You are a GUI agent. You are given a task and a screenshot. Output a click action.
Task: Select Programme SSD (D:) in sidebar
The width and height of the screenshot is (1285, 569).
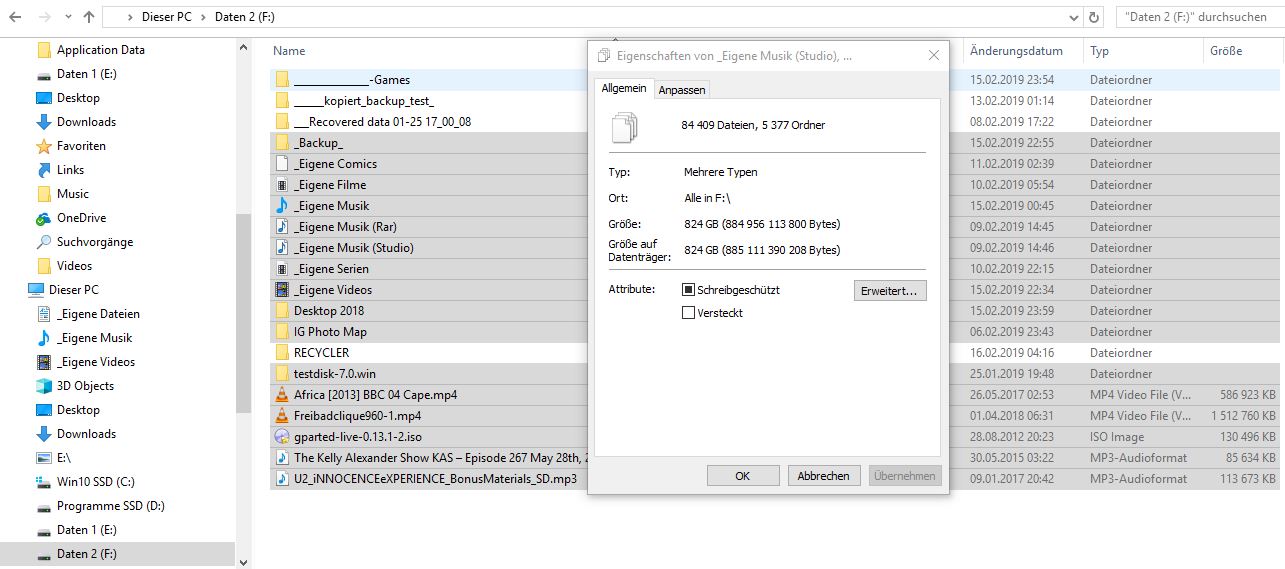pos(110,506)
